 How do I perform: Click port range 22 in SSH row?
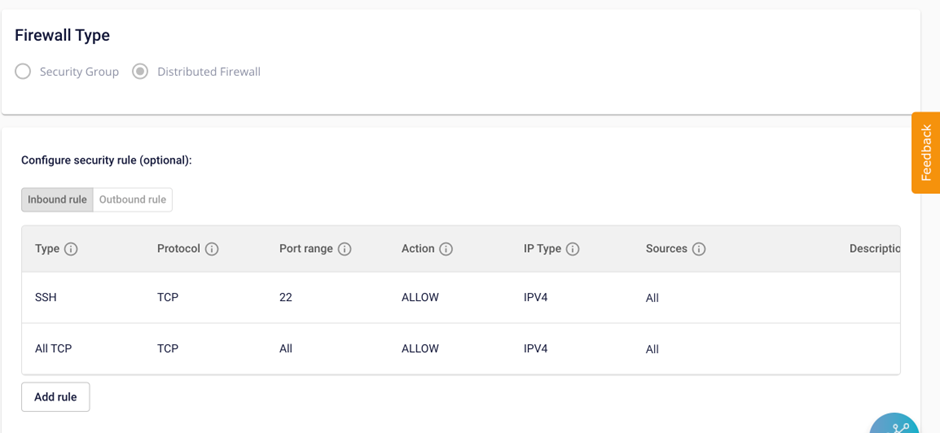tap(285, 298)
